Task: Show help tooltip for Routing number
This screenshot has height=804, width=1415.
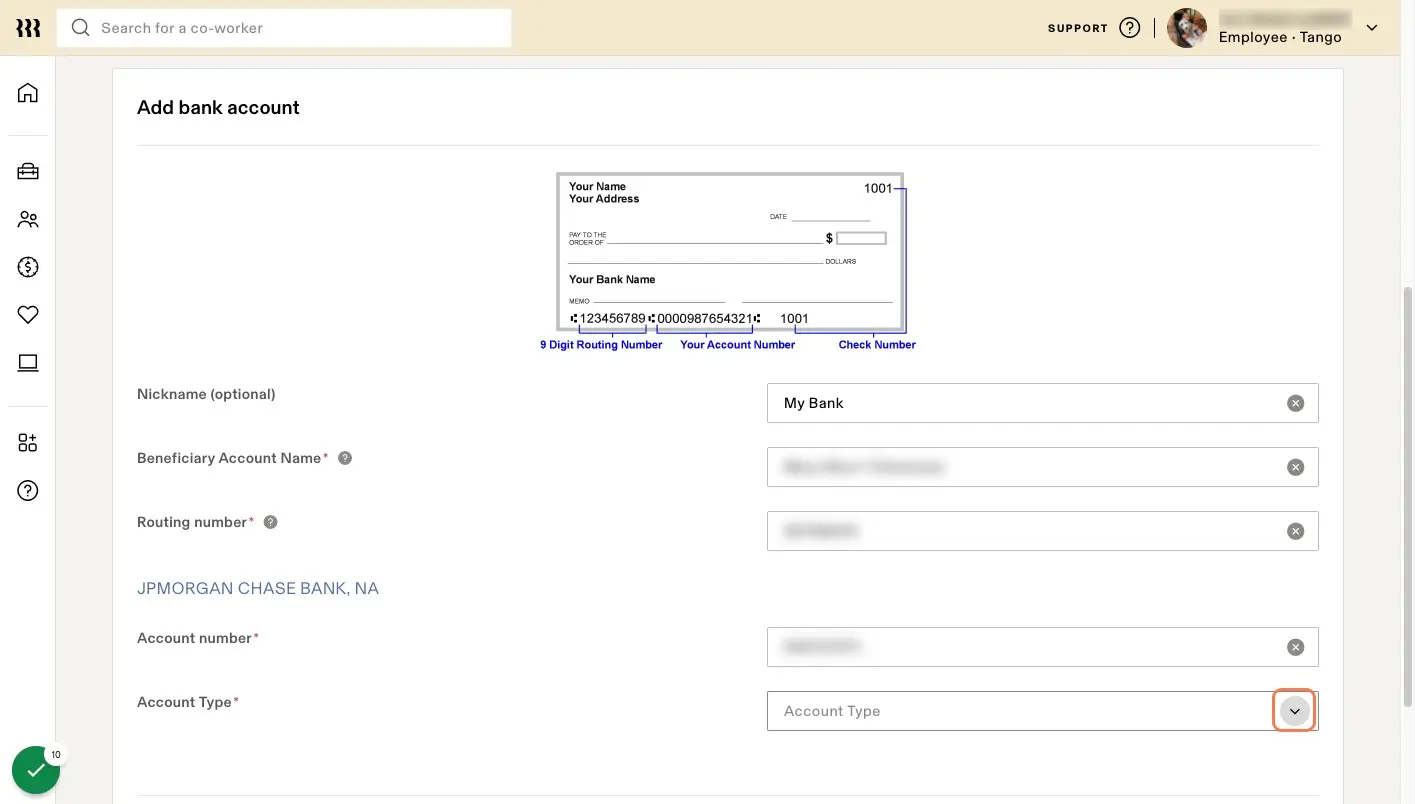Action: click(x=270, y=522)
